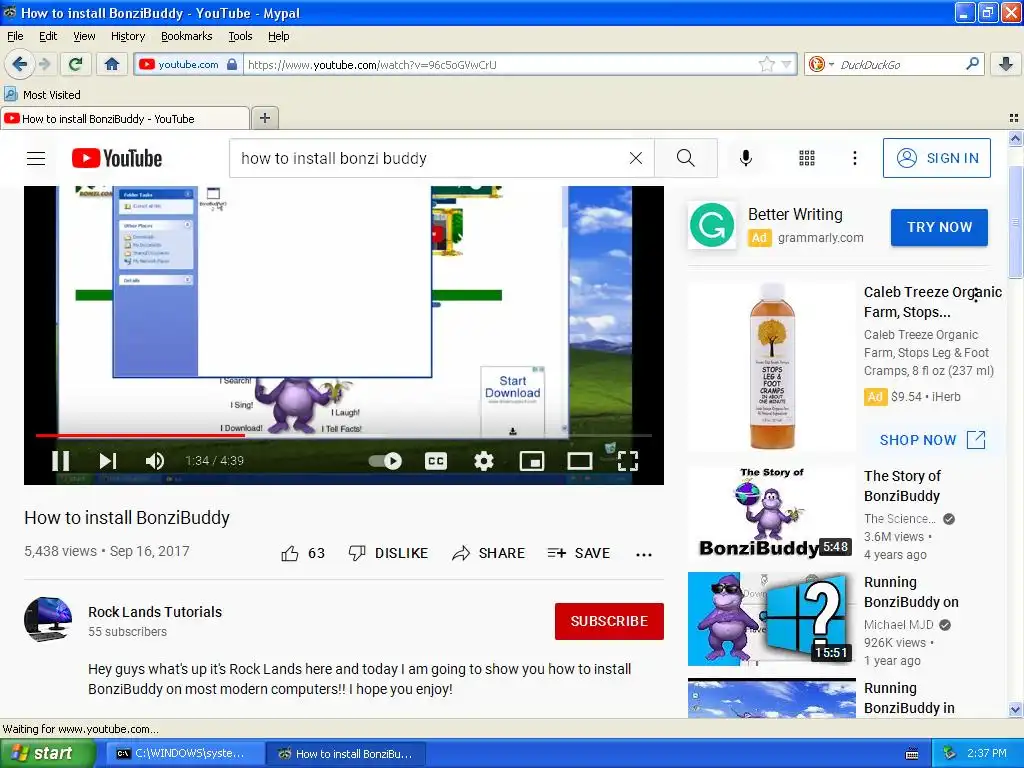Open the Windows start button
The width and height of the screenshot is (1024, 768).
47,754
